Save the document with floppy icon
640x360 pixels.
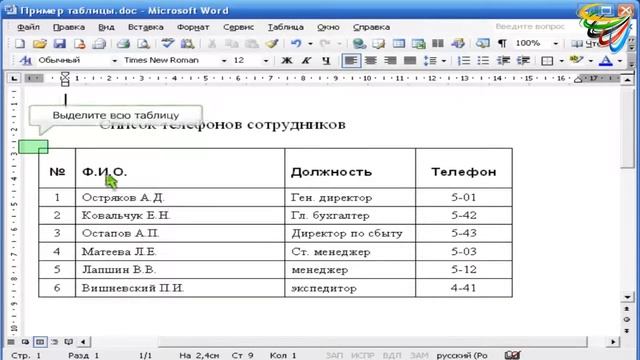click(x=60, y=43)
